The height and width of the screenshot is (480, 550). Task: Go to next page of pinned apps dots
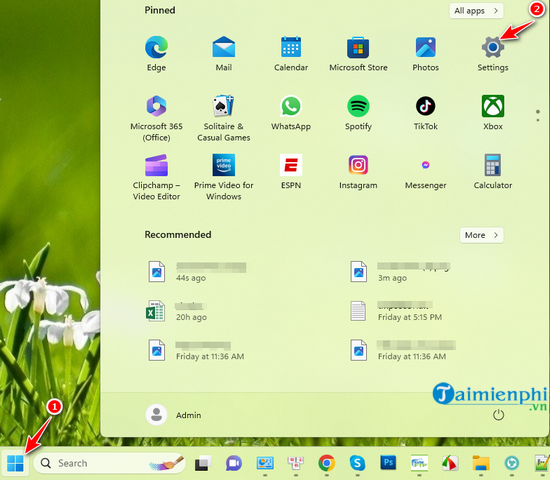(538, 120)
